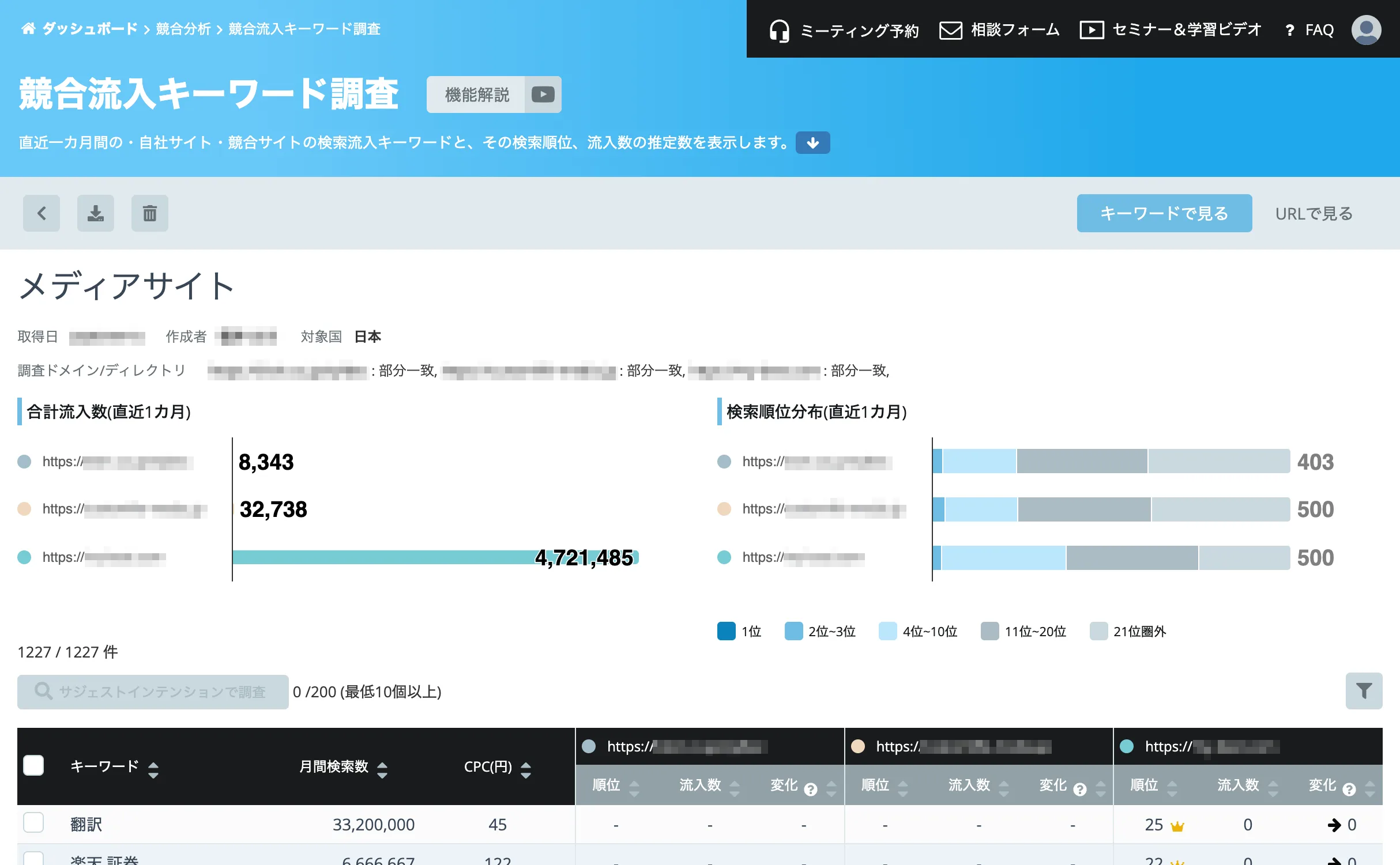This screenshot has height=865, width=1400.
Task: Click the 33,200,000 monthly search value
Action: (374, 825)
